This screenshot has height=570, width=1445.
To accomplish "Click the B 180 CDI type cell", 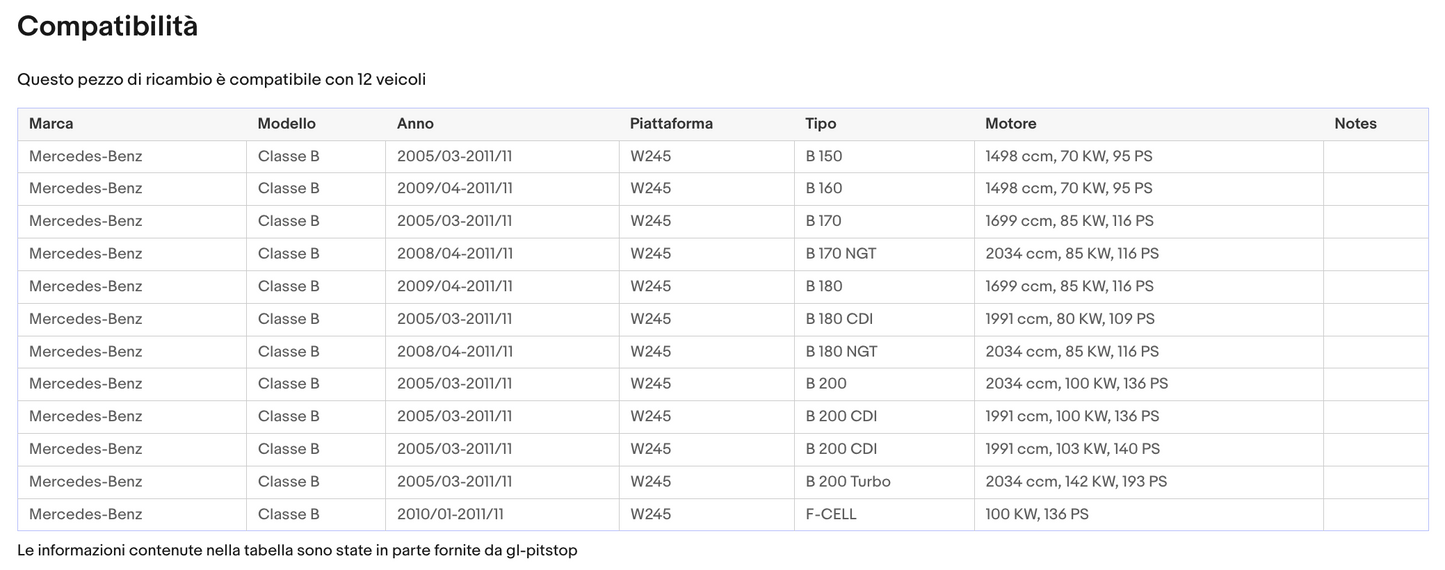I will (841, 319).
